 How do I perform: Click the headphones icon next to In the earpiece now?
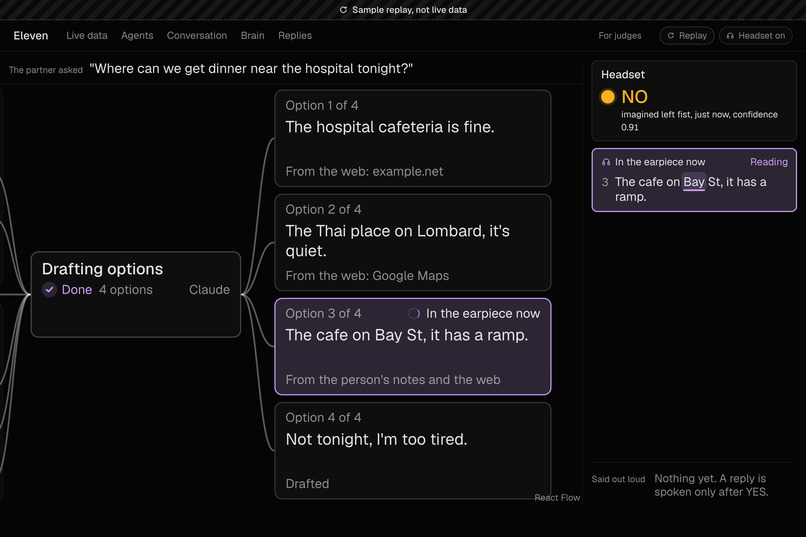pyautogui.click(x=606, y=162)
